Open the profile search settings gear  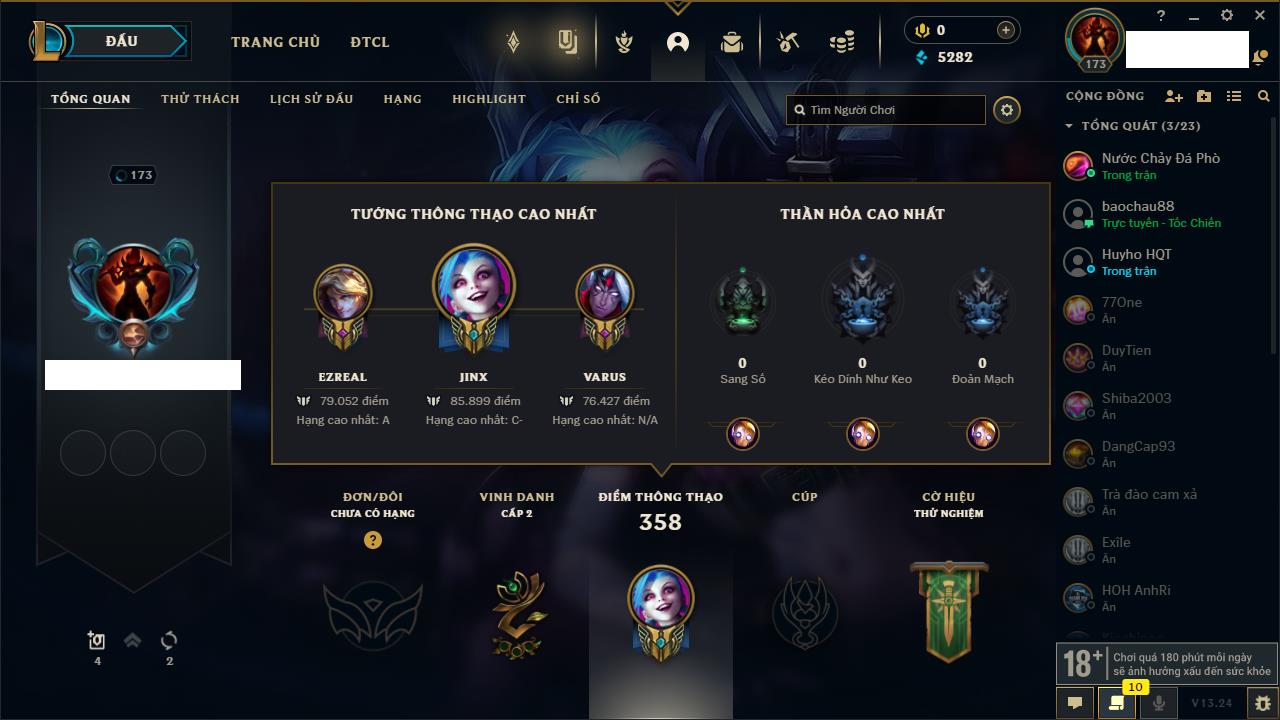coord(1007,110)
